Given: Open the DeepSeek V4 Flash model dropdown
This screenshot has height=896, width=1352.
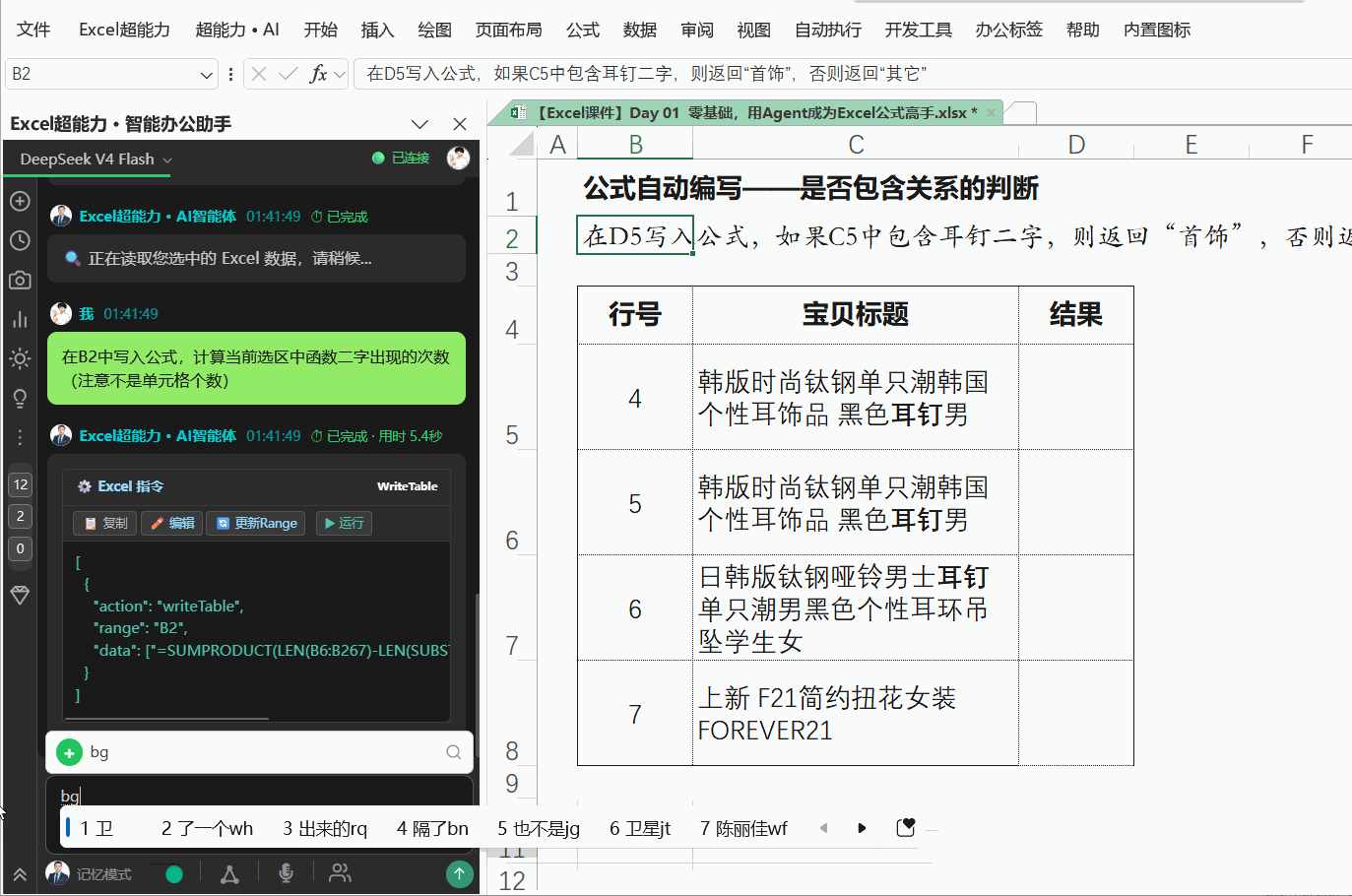Looking at the screenshot, I should coord(96,159).
